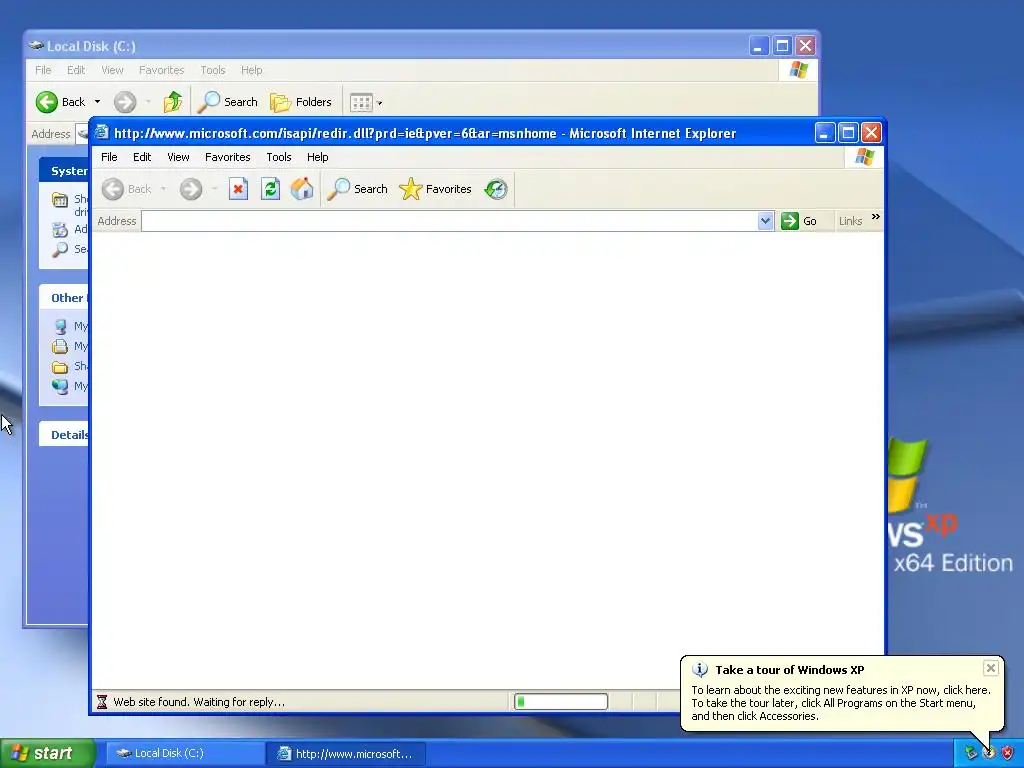Click the My Network Places icon
This screenshot has height=768, width=1024.
pyautogui.click(x=60, y=387)
